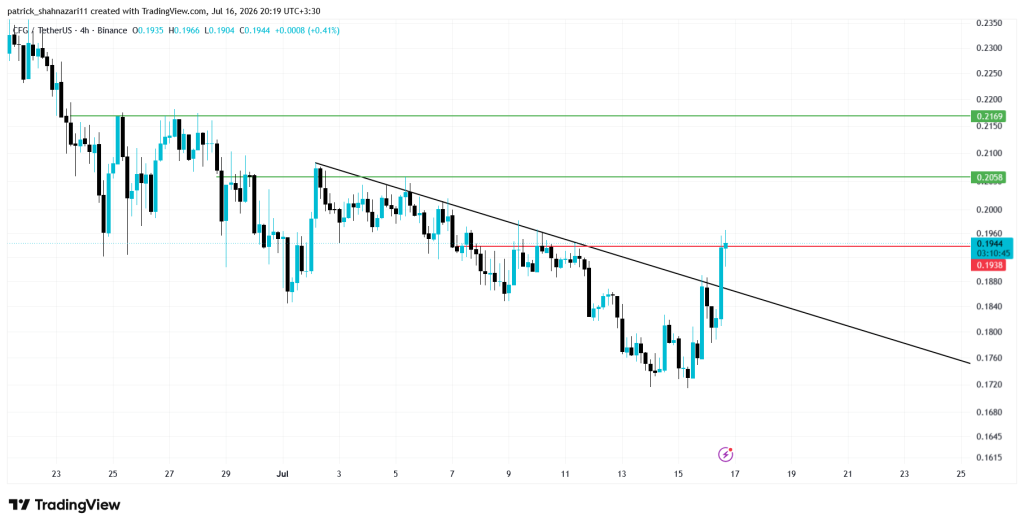
Task: Select the black descending trendline
Action: pyautogui.click(x=643, y=263)
